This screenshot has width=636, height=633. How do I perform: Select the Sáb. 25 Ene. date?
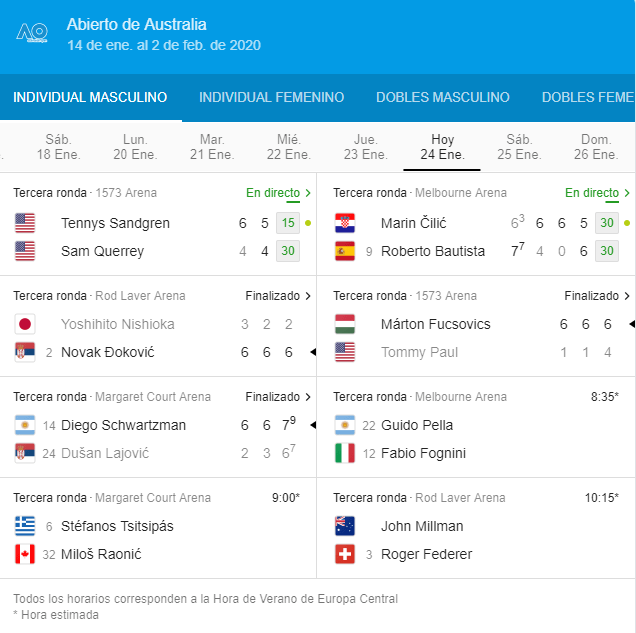click(519, 147)
